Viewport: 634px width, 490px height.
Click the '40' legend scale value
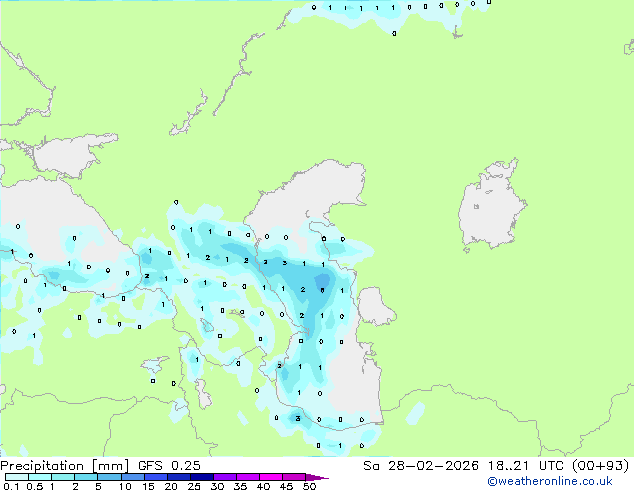point(263,486)
